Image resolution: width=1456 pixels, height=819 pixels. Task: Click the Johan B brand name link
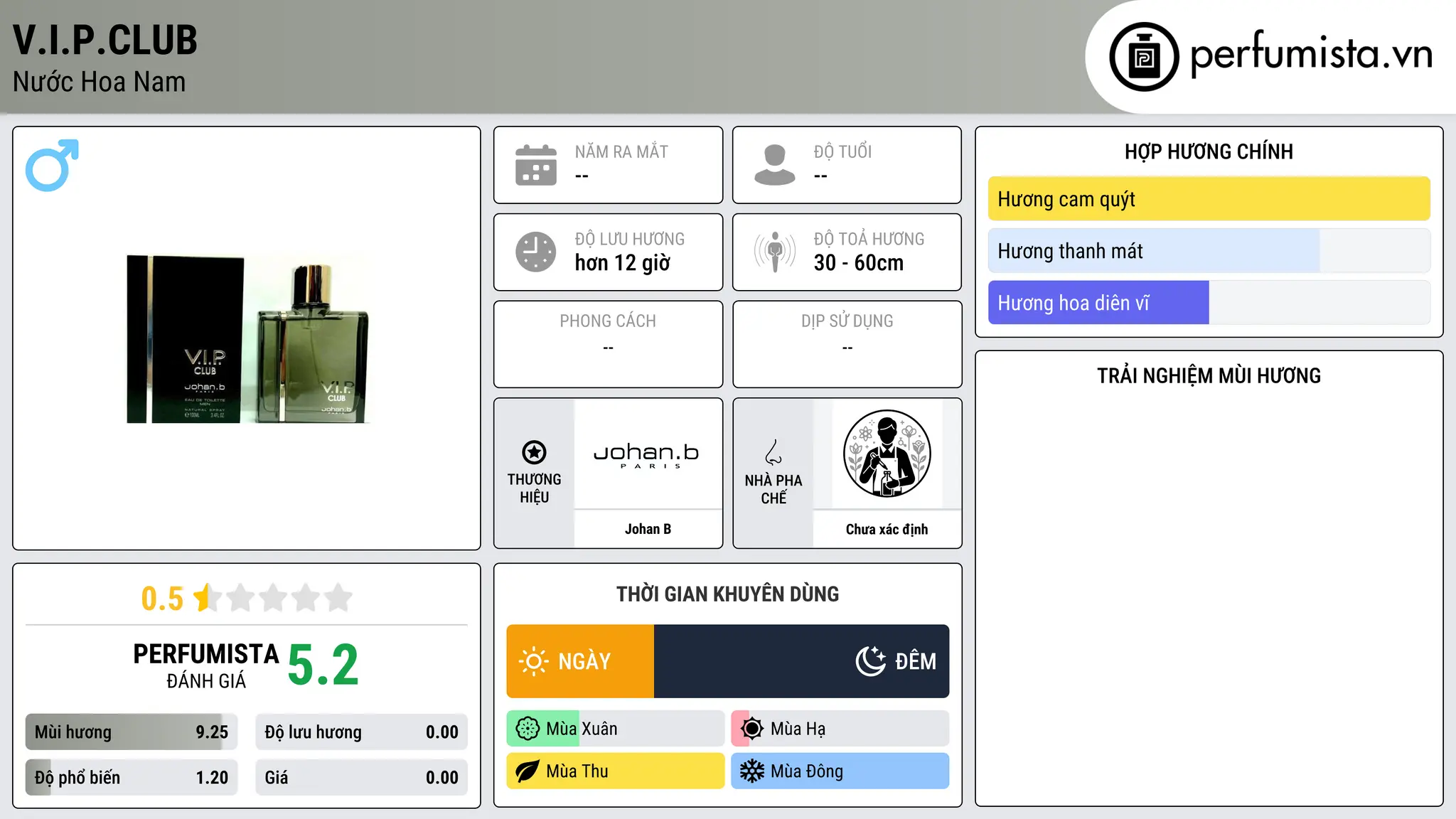pos(648,529)
